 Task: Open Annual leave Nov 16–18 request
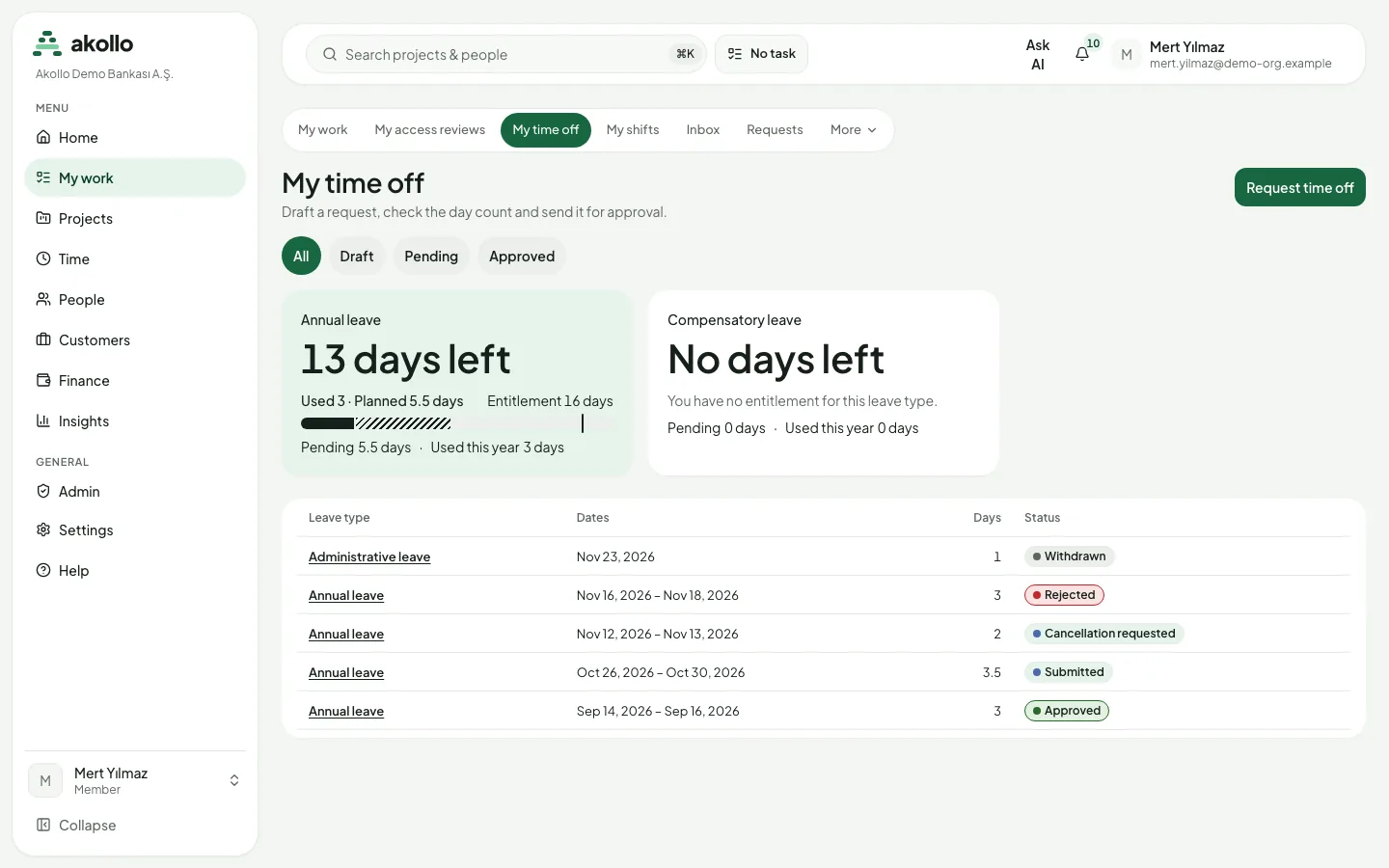[x=346, y=595]
